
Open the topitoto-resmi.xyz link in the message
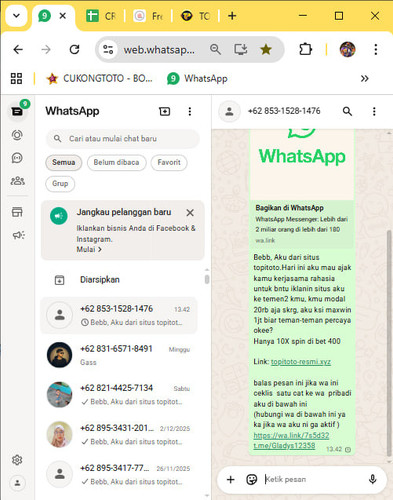pos(301,362)
